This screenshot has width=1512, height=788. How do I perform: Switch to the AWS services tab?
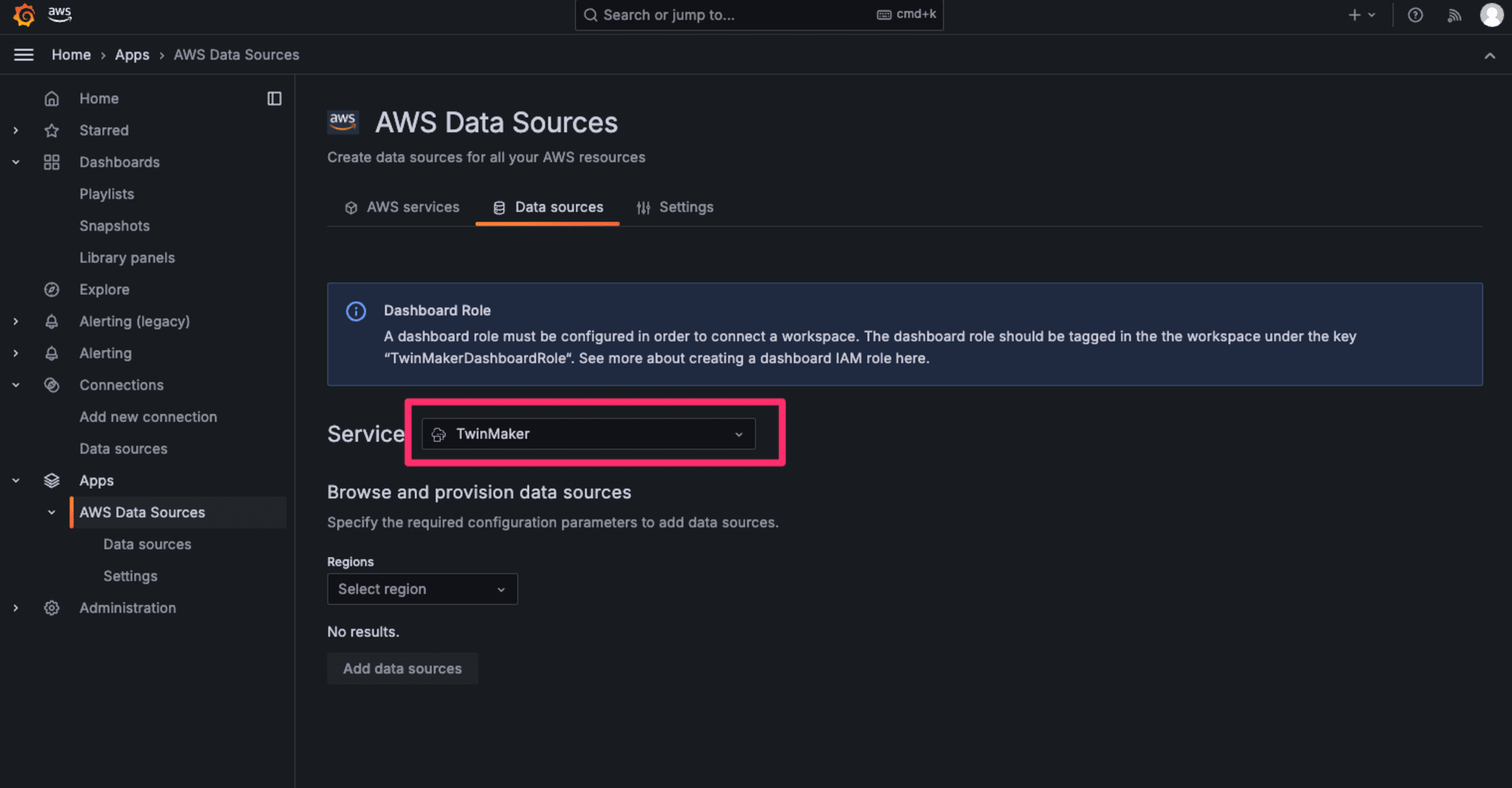pyautogui.click(x=402, y=207)
